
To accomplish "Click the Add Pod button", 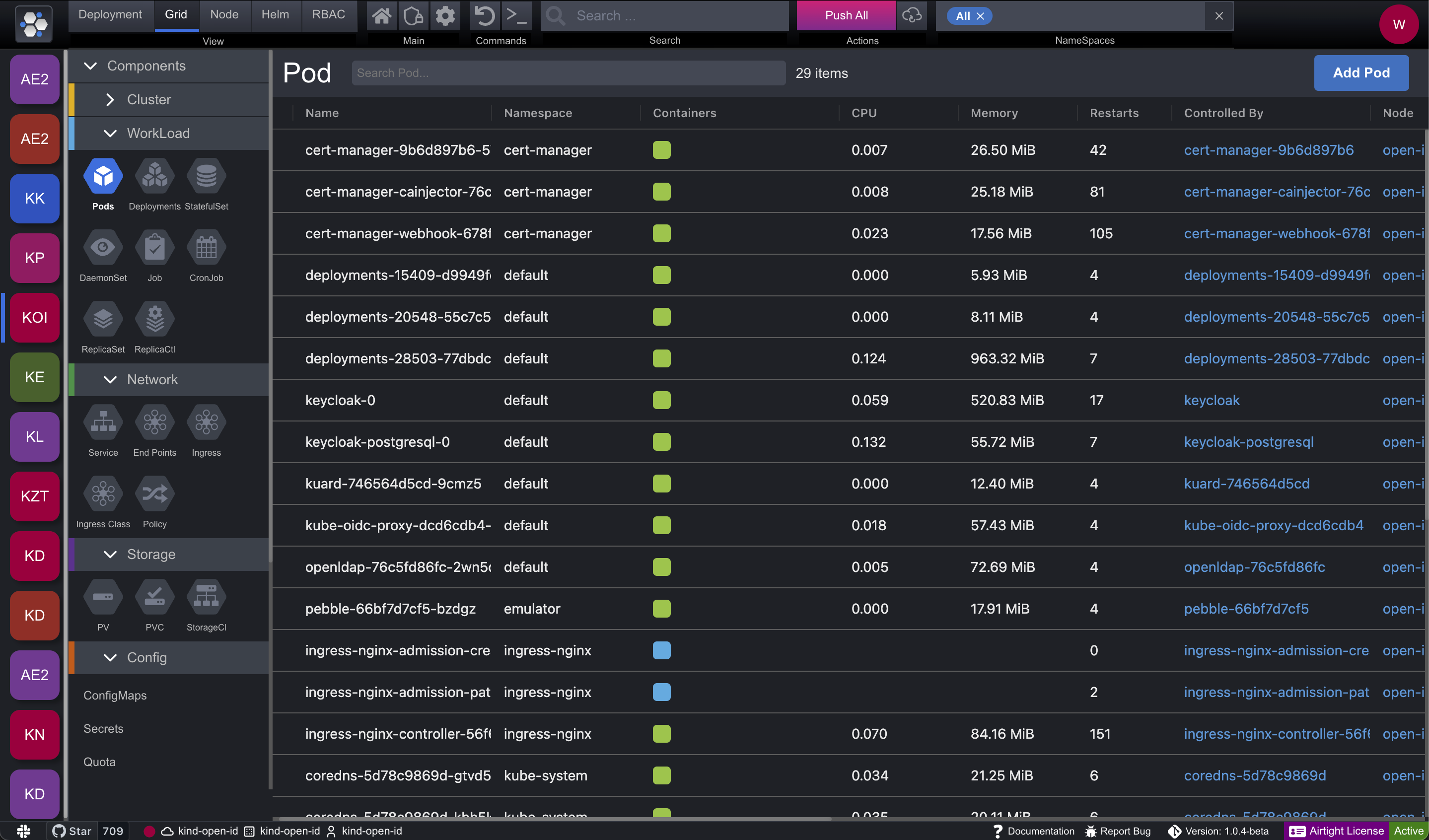I will pos(1361,73).
